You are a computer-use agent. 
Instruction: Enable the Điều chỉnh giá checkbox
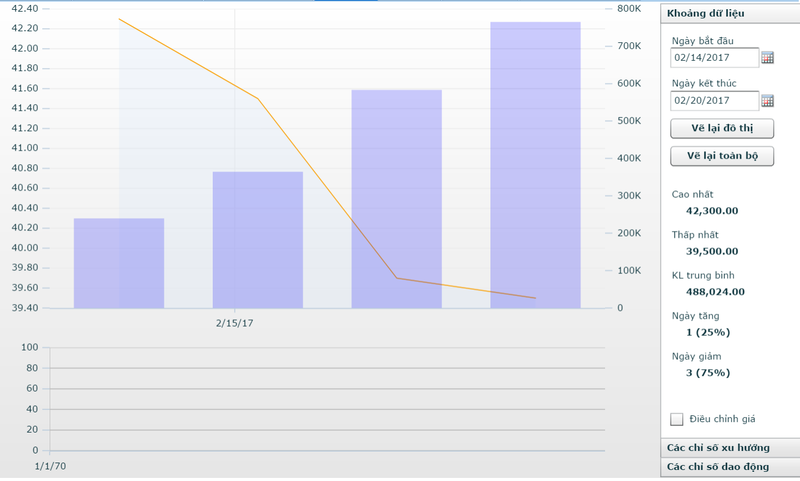tap(677, 419)
